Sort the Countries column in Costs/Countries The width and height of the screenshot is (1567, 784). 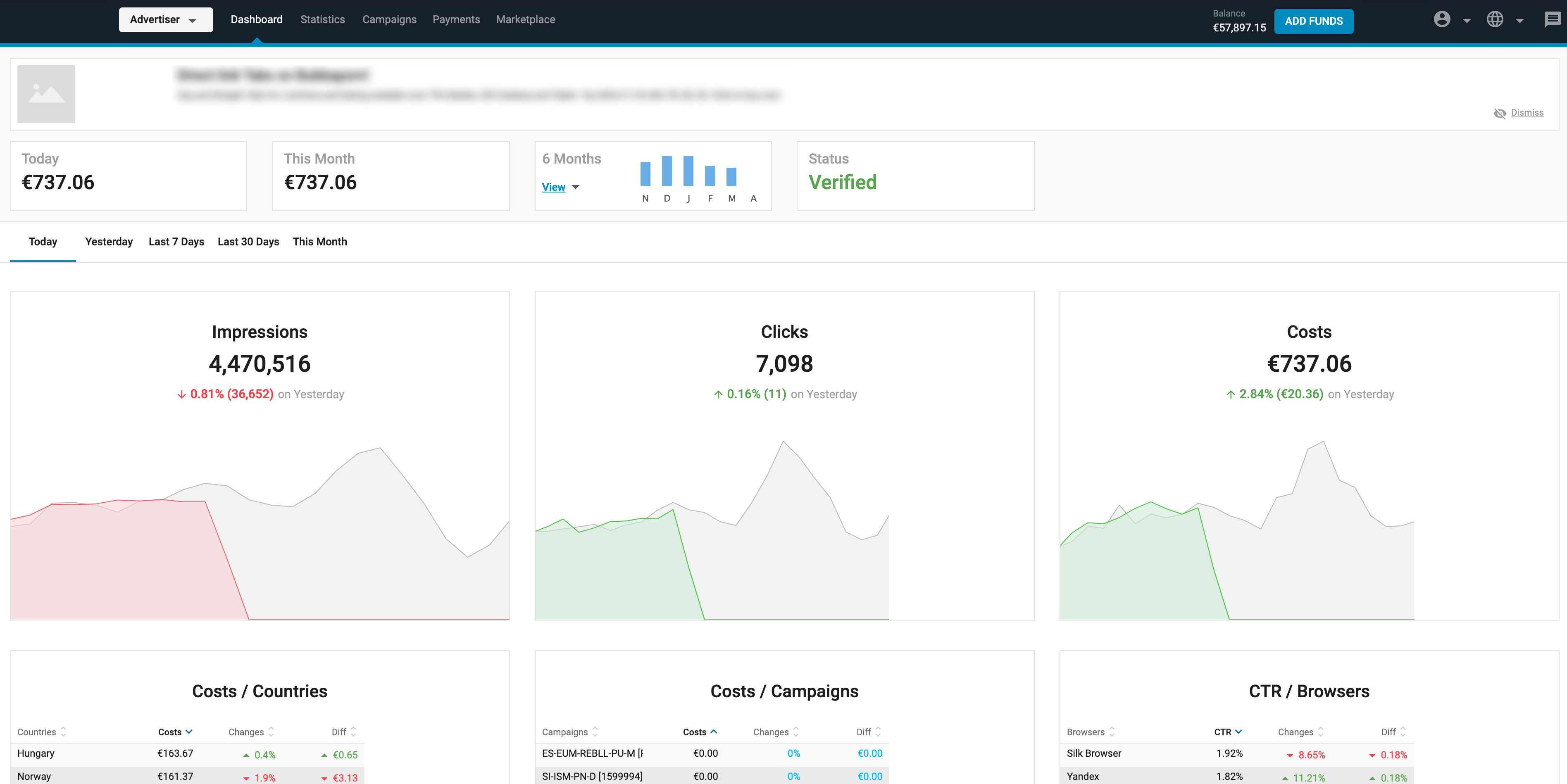click(x=64, y=732)
